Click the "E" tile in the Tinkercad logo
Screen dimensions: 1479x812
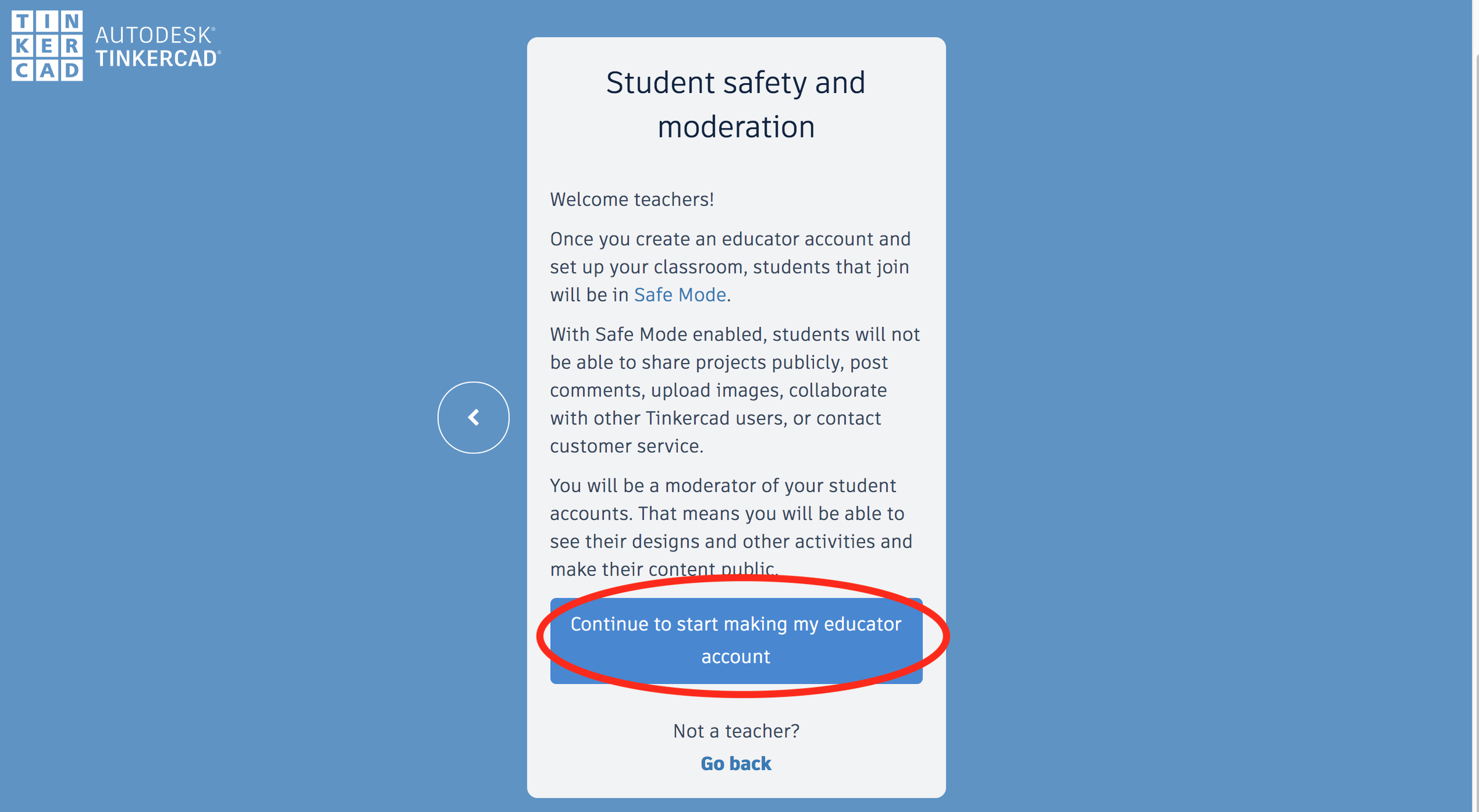tap(47, 46)
